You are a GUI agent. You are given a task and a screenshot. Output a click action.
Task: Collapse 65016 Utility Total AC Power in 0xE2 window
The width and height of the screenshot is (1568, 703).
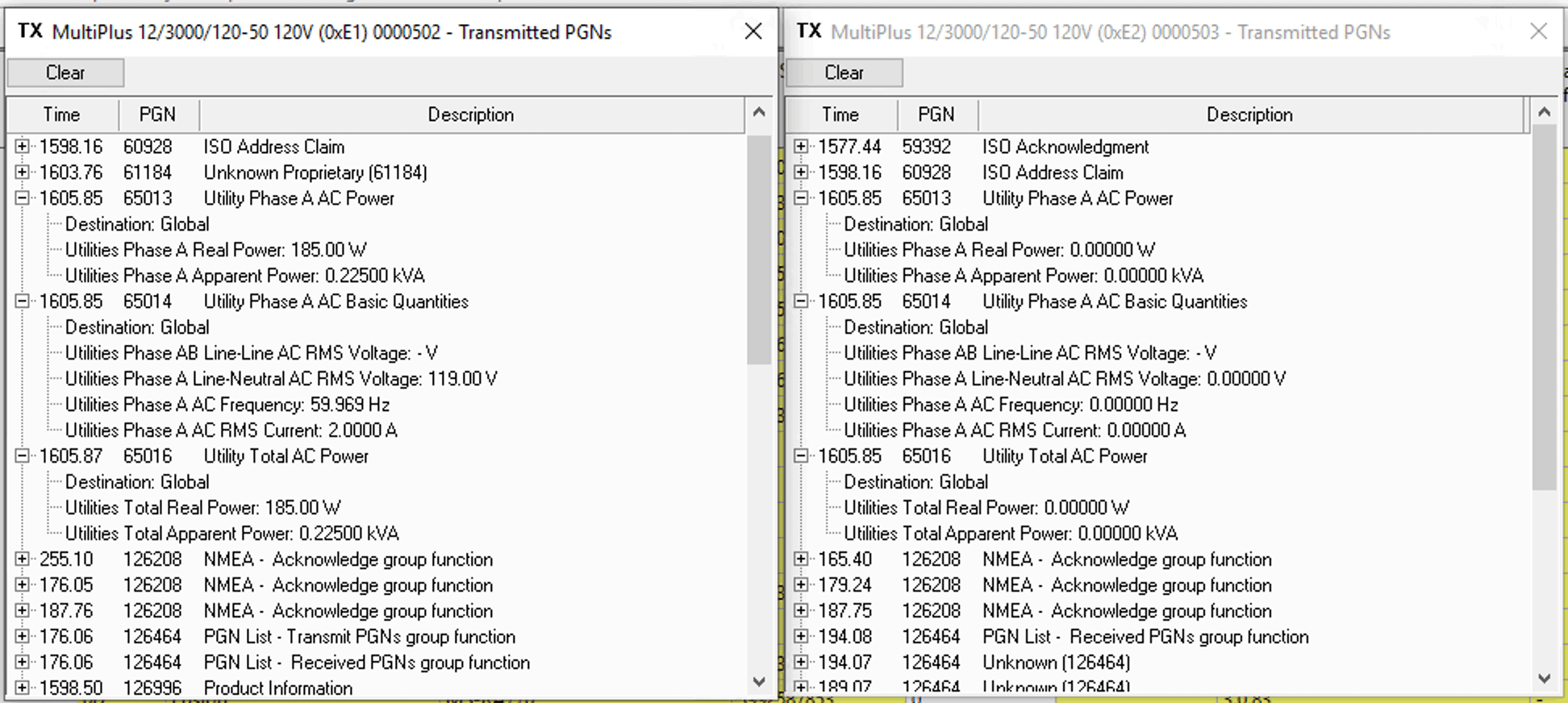click(801, 456)
